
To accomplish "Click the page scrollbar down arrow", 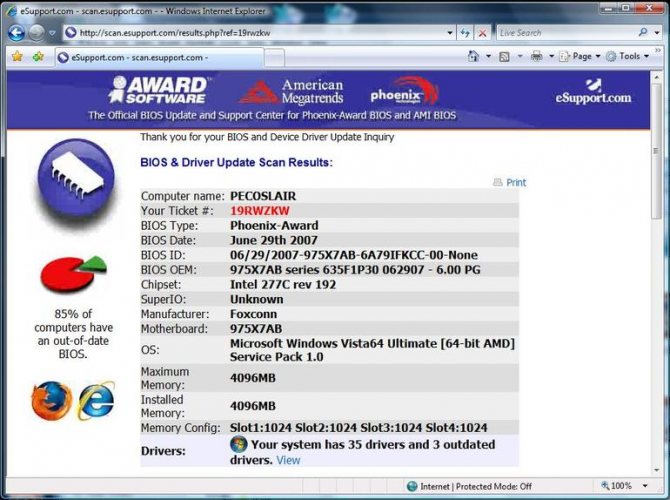I will 656,470.
